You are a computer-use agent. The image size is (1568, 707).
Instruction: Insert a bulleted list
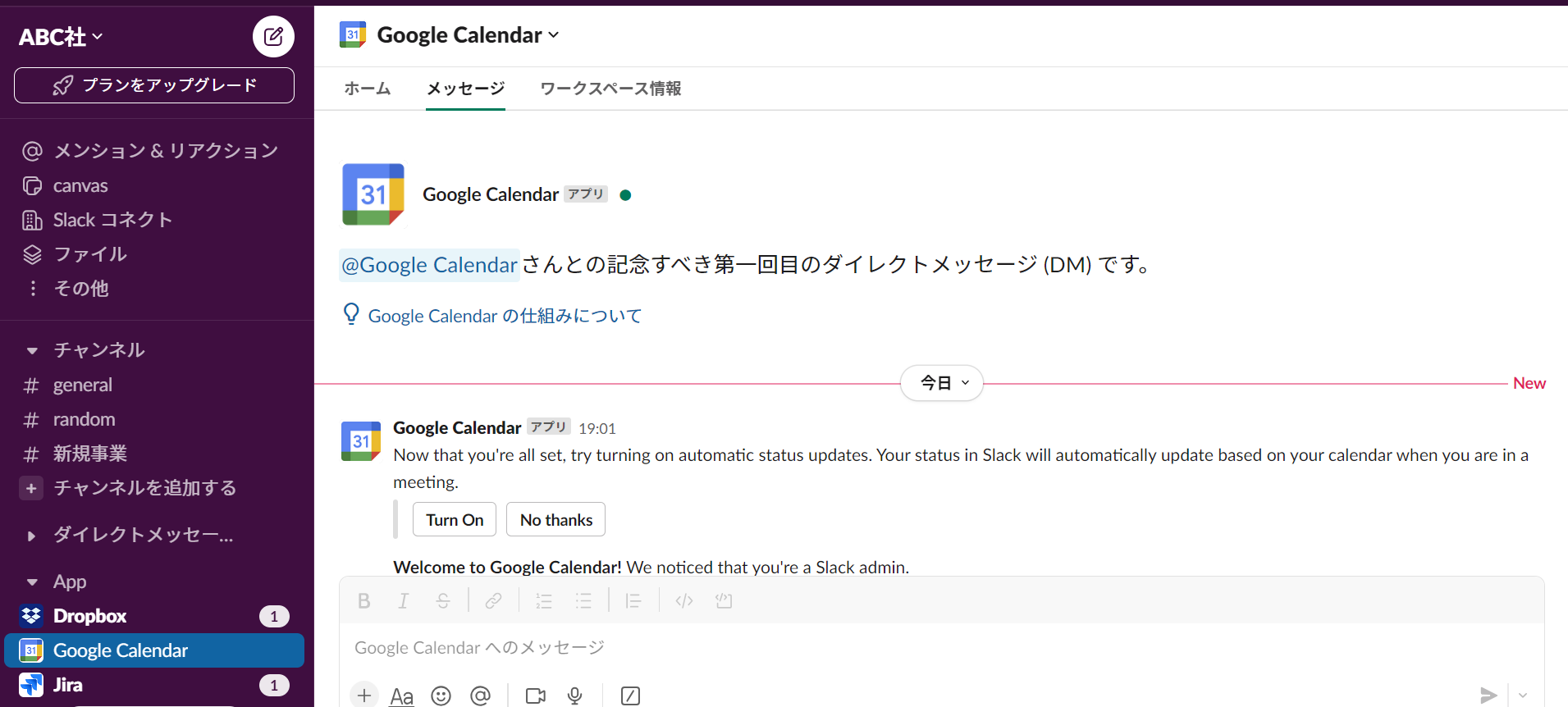click(x=583, y=601)
